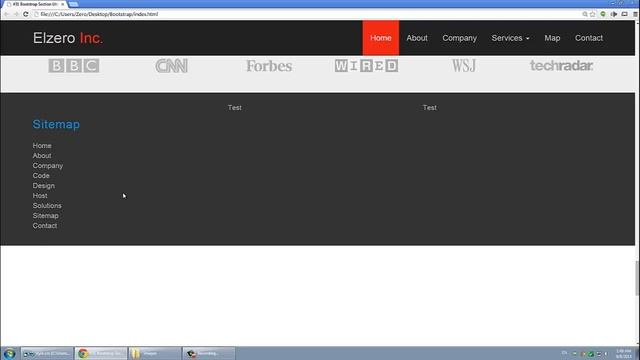Click the Solutions link in the footer
This screenshot has width=640, height=360.
[x=47, y=206]
